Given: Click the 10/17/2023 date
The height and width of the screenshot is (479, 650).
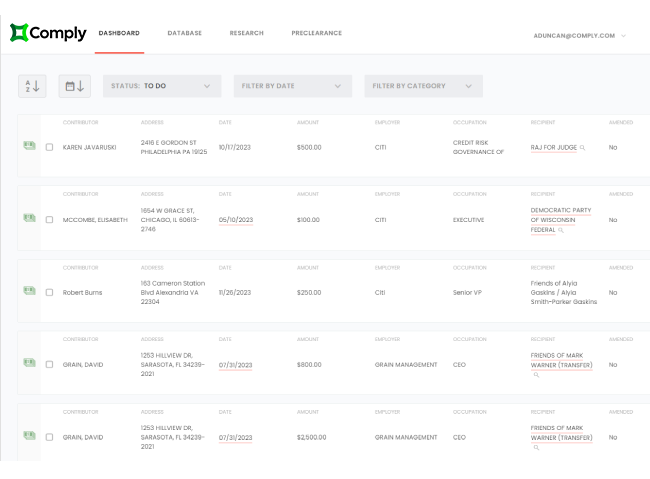Looking at the screenshot, I should point(235,148).
